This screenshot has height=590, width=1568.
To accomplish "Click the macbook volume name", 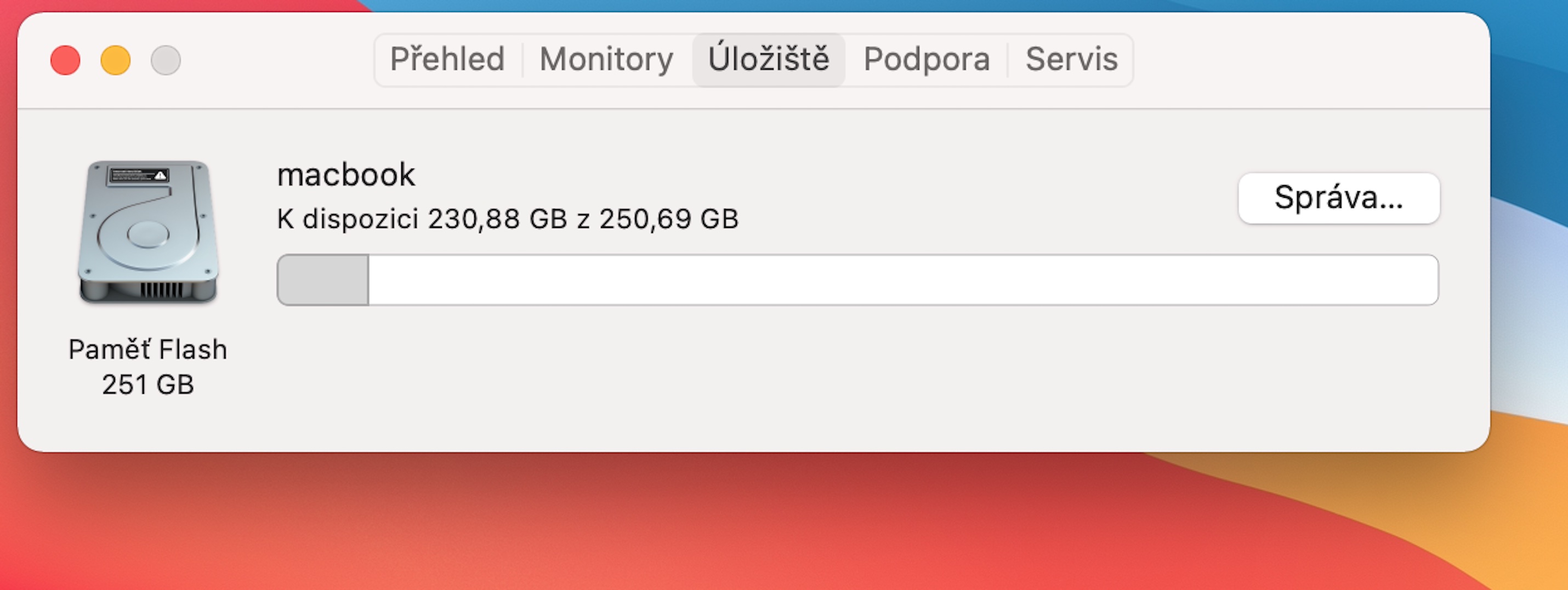I will click(x=346, y=175).
